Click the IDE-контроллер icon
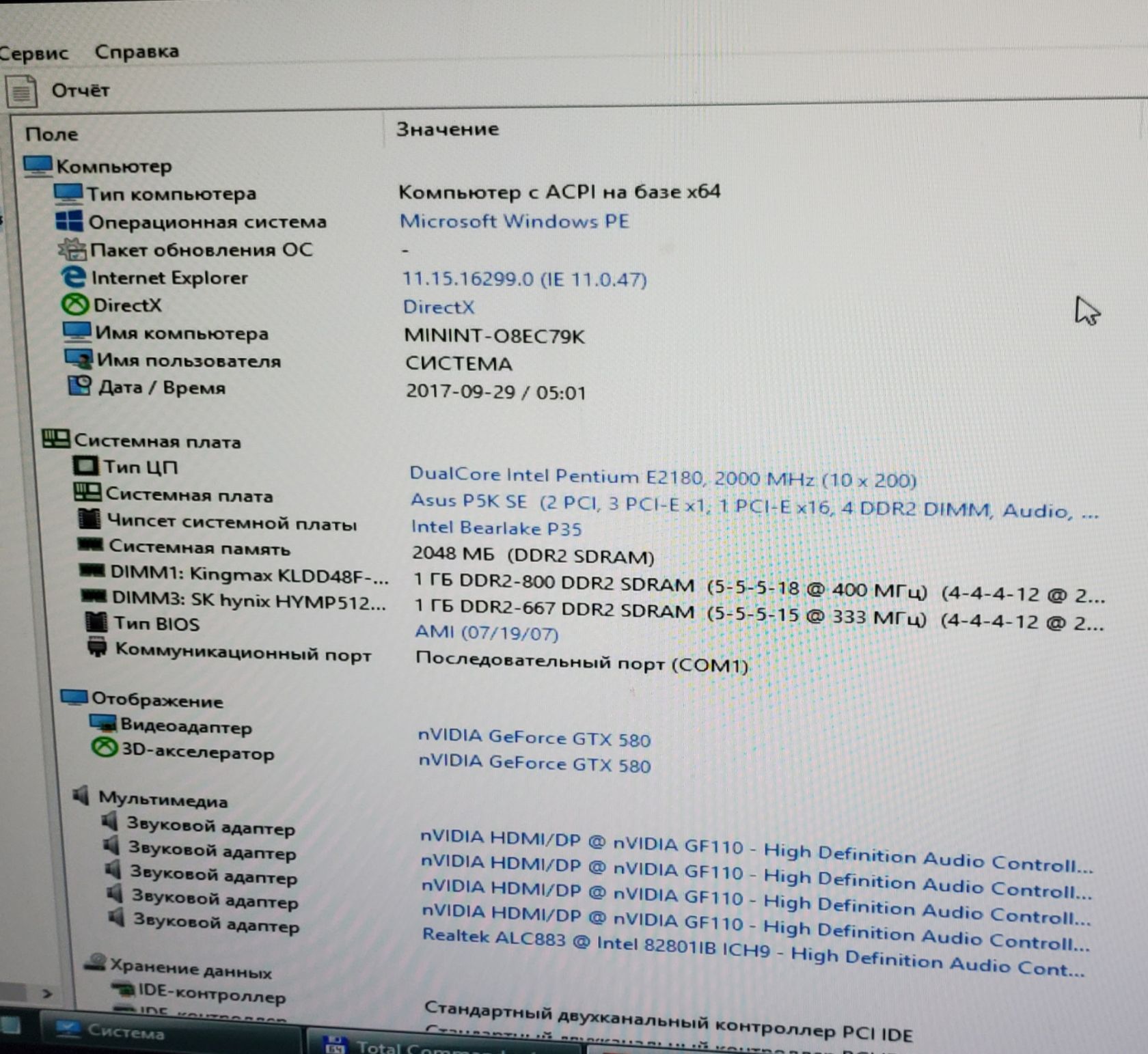 [124, 989]
